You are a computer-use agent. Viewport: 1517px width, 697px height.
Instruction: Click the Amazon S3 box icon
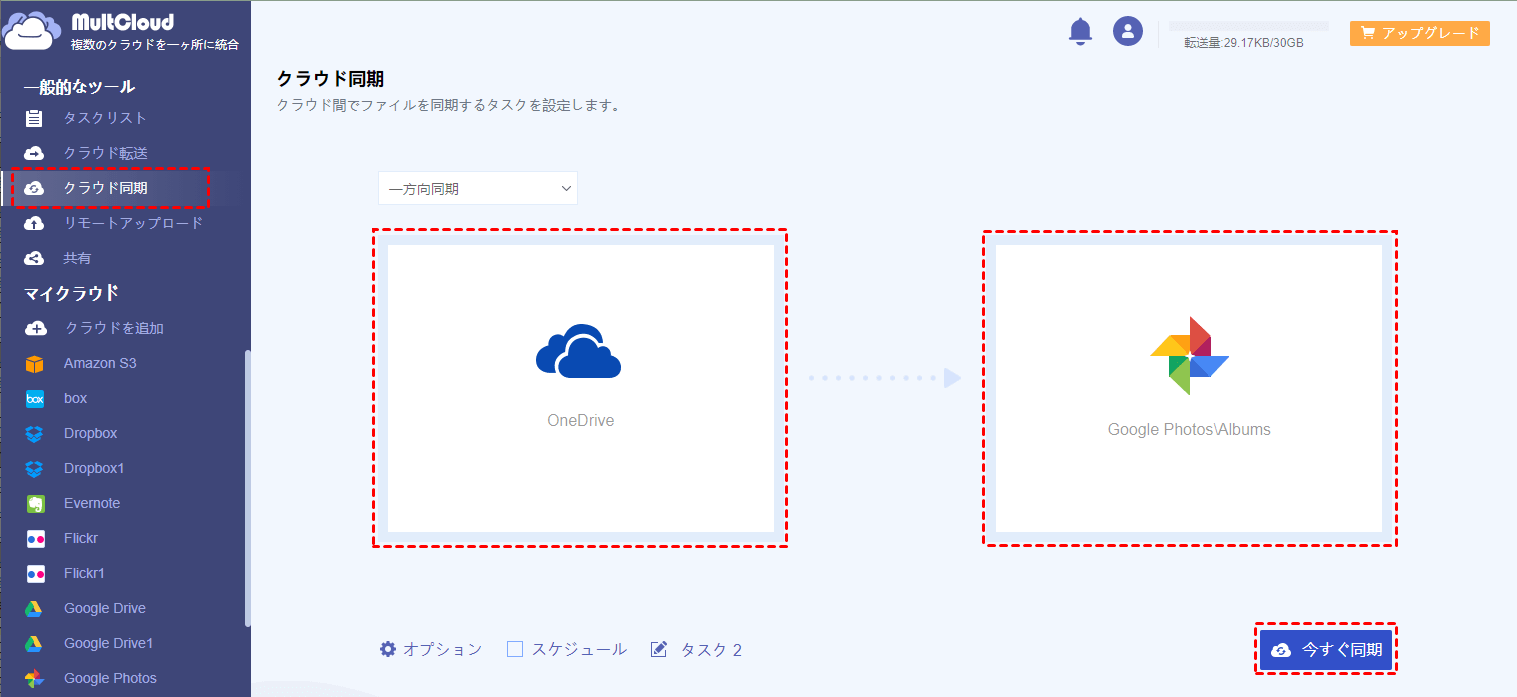[x=34, y=363]
